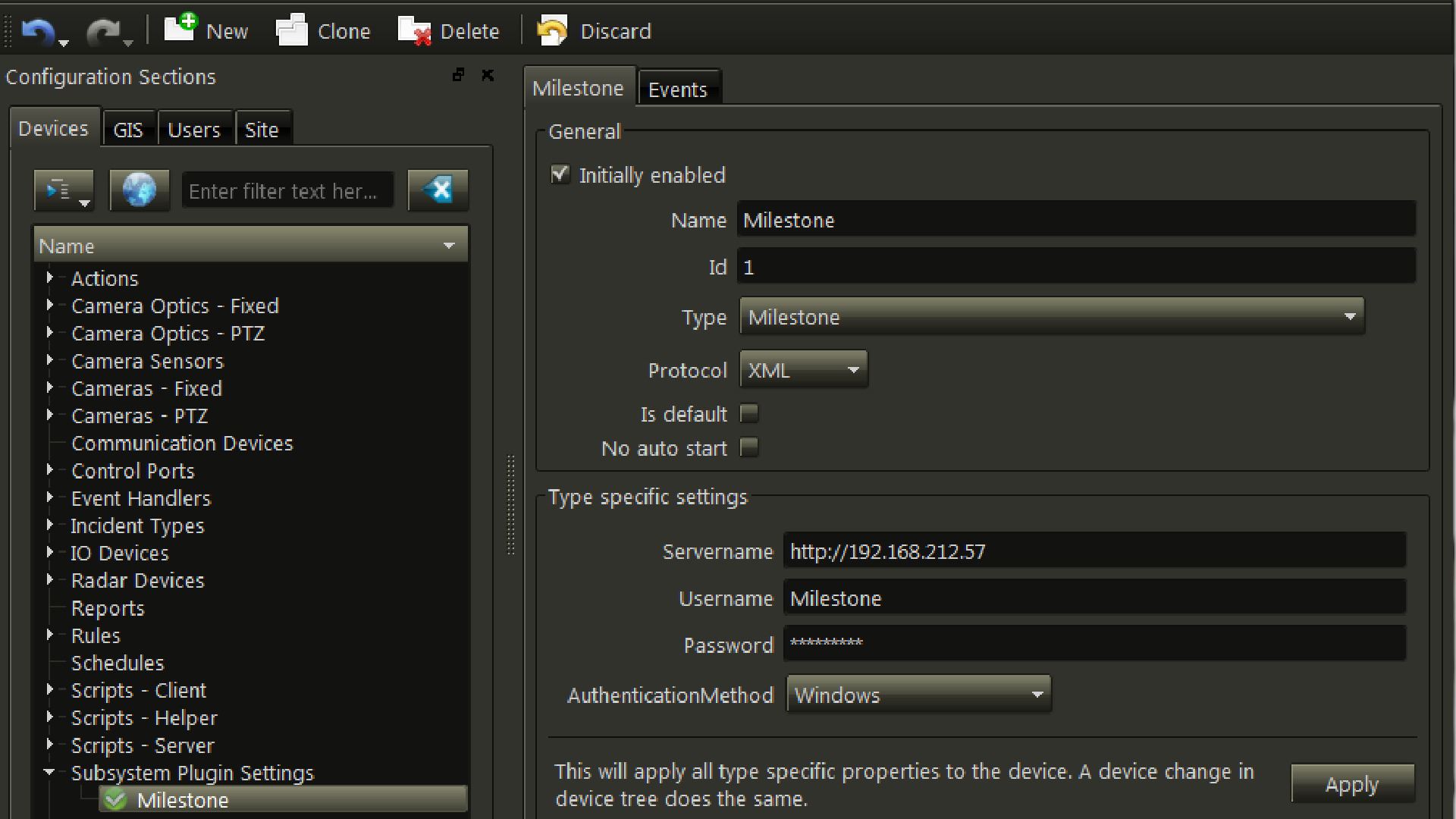Screen dimensions: 1456x819
Task: Click the Servername input field
Action: (1094, 551)
